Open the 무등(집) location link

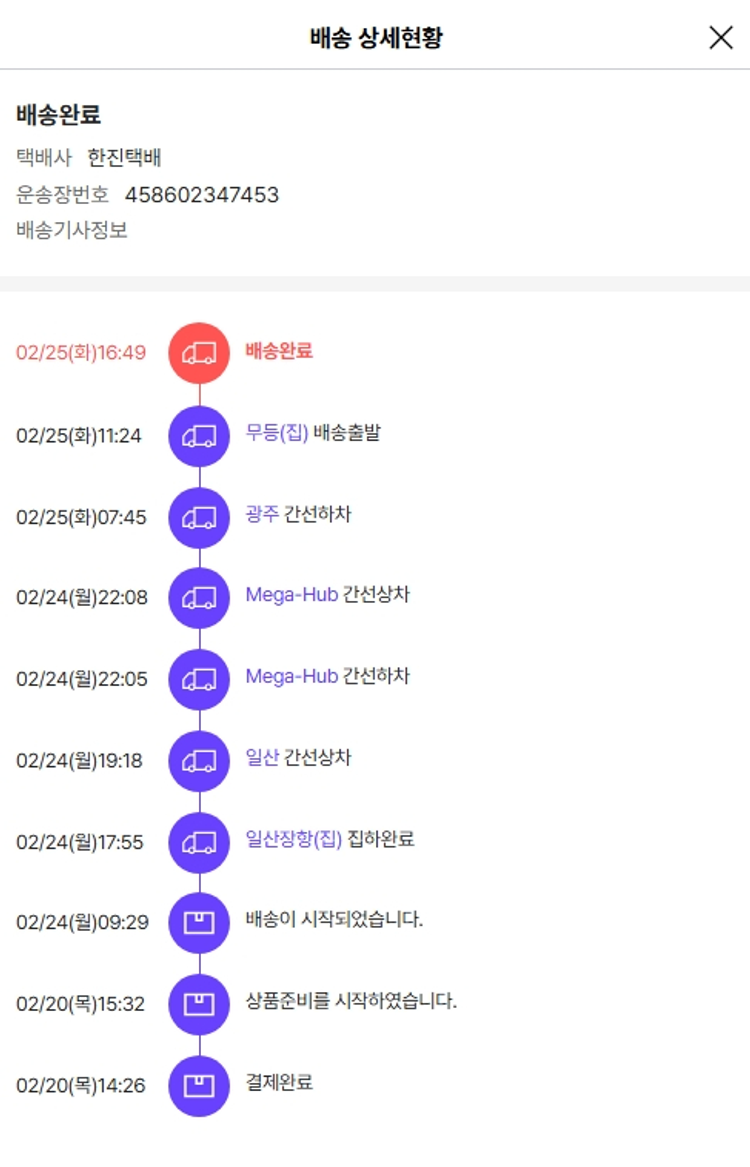[277, 434]
